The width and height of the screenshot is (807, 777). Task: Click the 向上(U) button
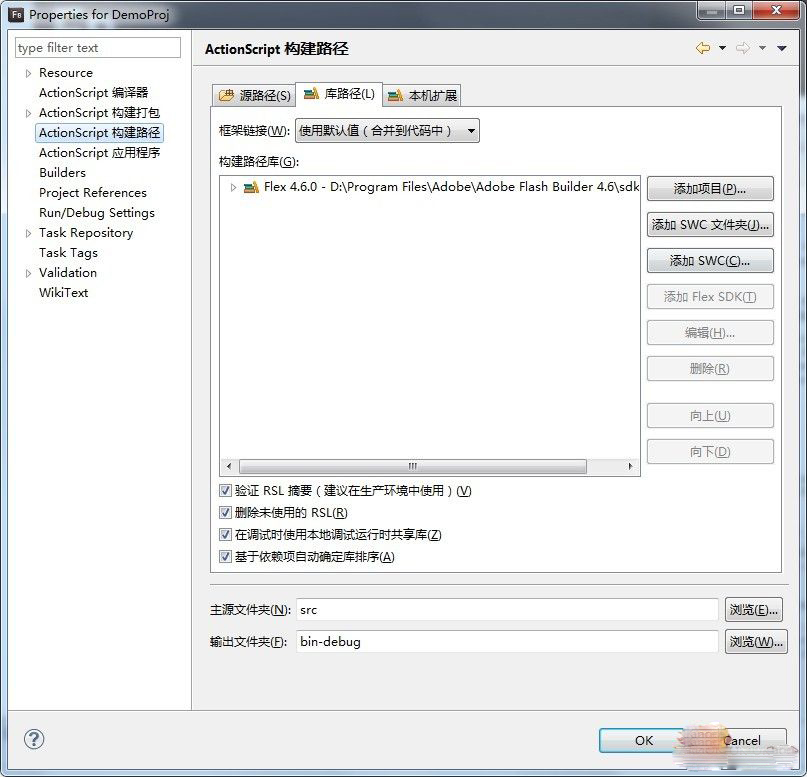click(710, 416)
